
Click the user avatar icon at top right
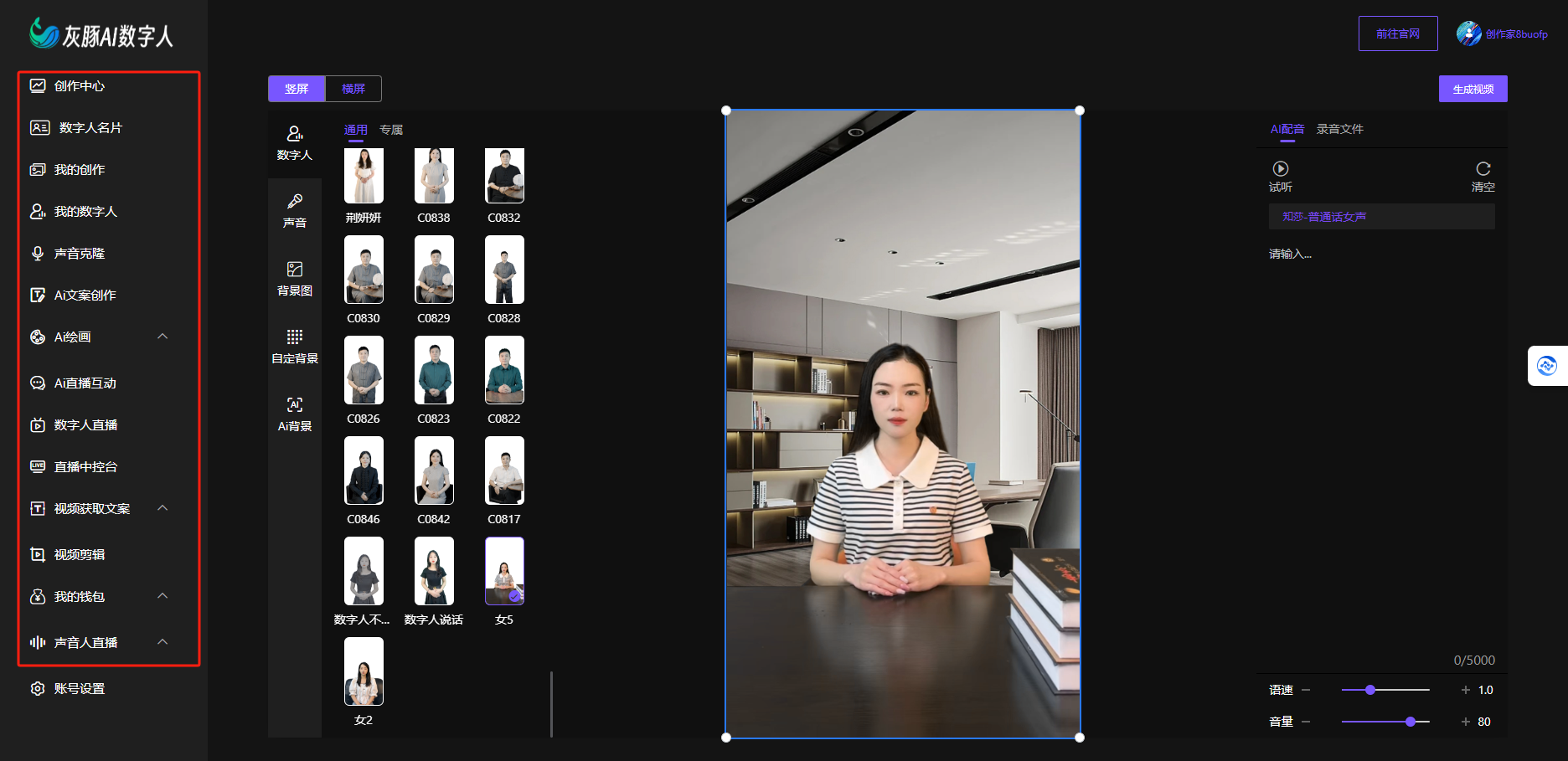click(x=1468, y=33)
